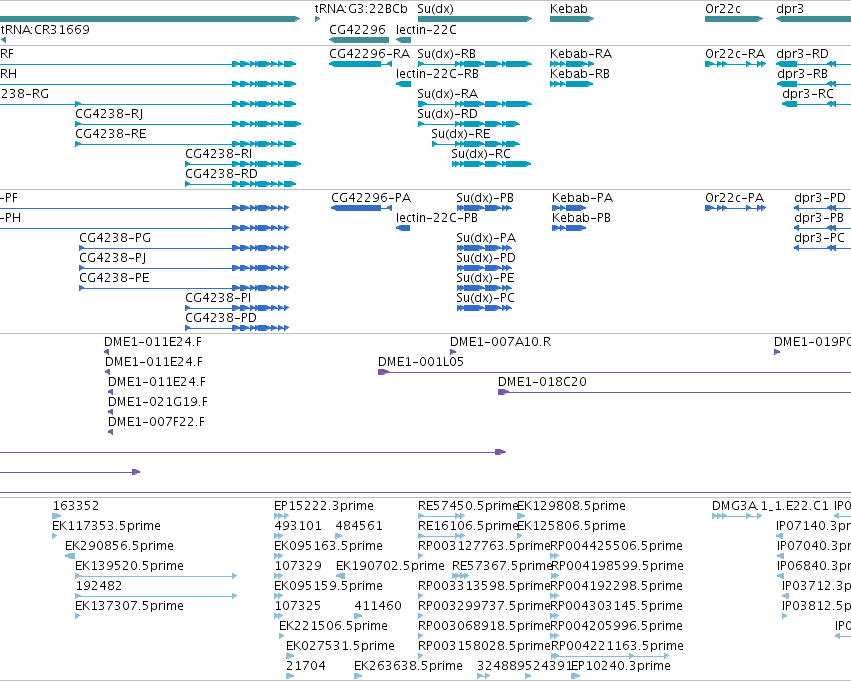Screen dimensions: 851x681
Task: Click clone DME1-018C20
Action: [542, 382]
